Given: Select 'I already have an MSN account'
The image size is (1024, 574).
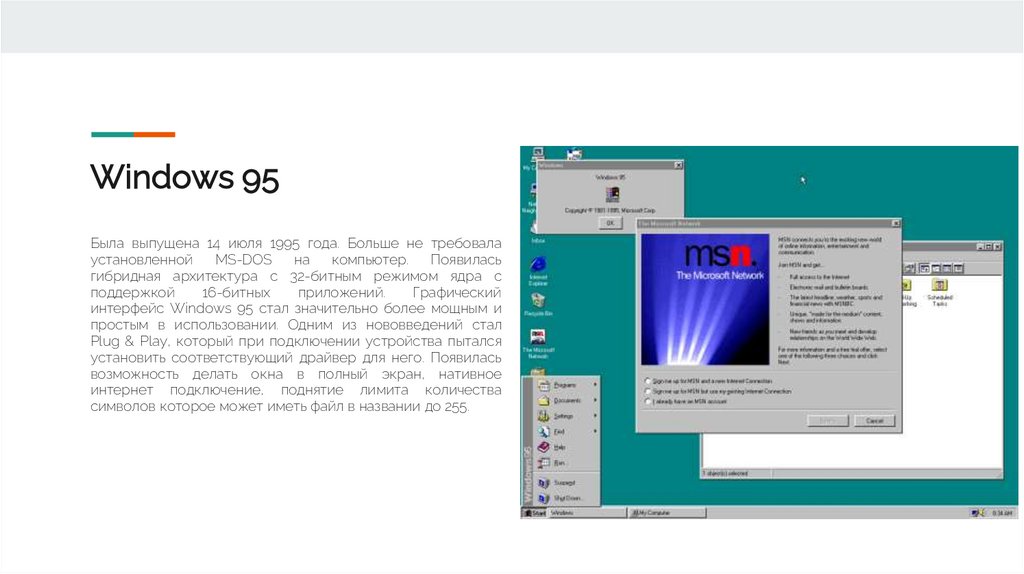Looking at the screenshot, I should 685,402.
